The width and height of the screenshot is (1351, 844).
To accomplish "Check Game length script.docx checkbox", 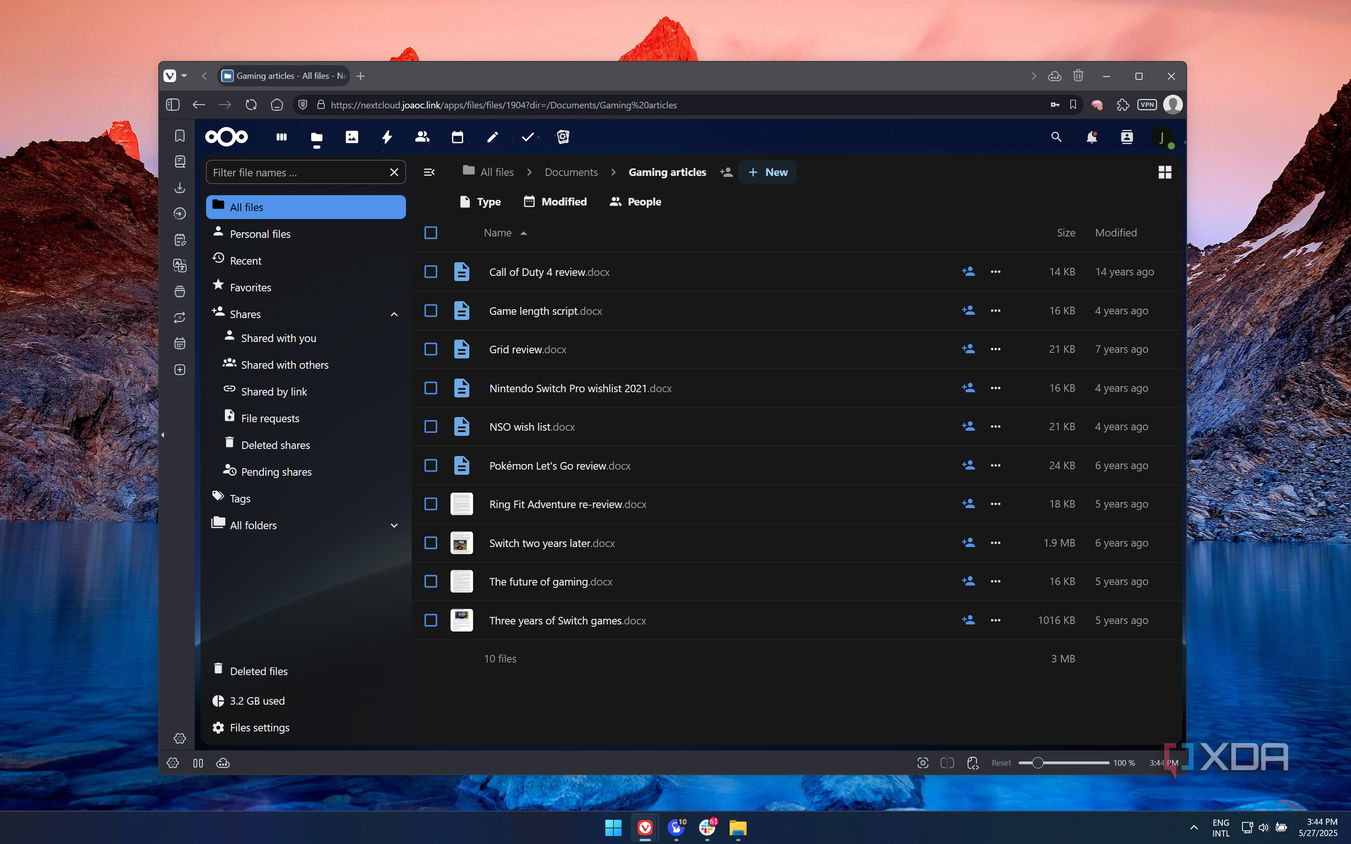I will (431, 311).
